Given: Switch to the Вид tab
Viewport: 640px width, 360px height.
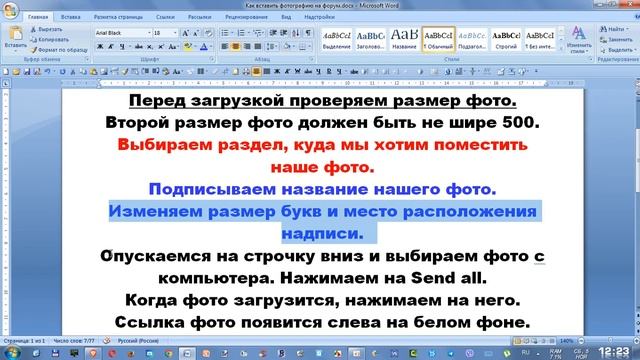Looking at the screenshot, I should (x=286, y=17).
